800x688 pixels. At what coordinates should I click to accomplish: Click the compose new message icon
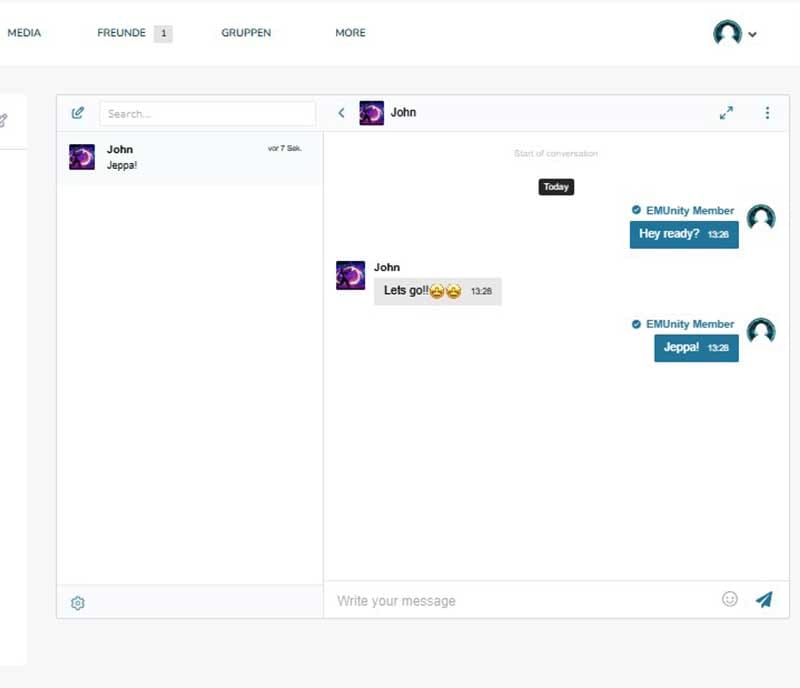(x=78, y=113)
